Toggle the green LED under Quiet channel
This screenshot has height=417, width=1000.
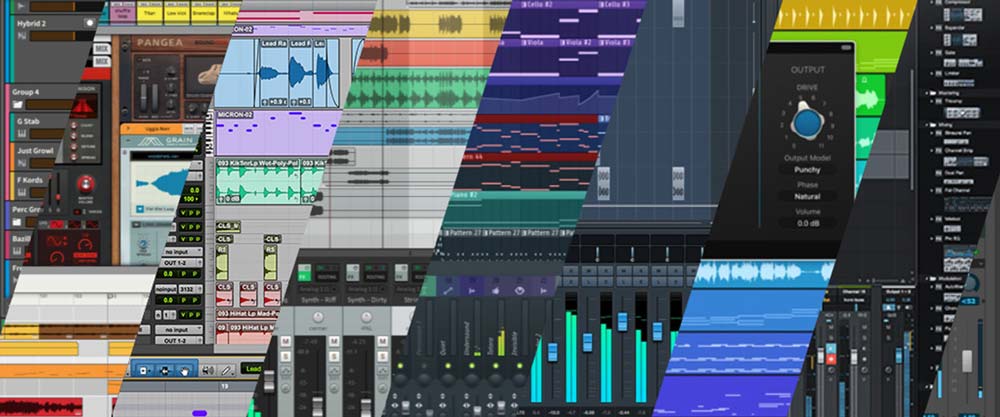click(x=448, y=365)
